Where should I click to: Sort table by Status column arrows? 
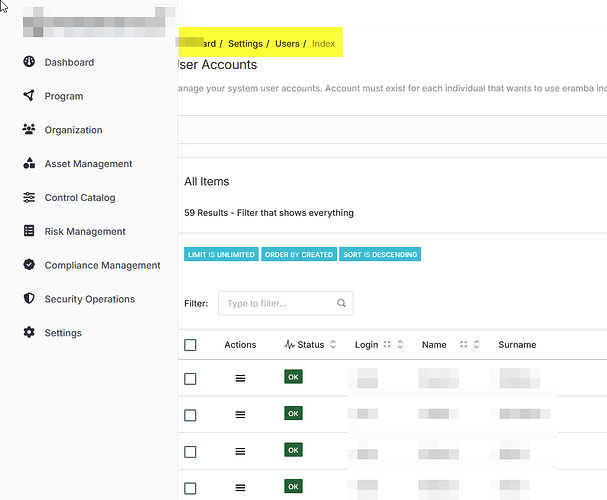click(x=333, y=345)
